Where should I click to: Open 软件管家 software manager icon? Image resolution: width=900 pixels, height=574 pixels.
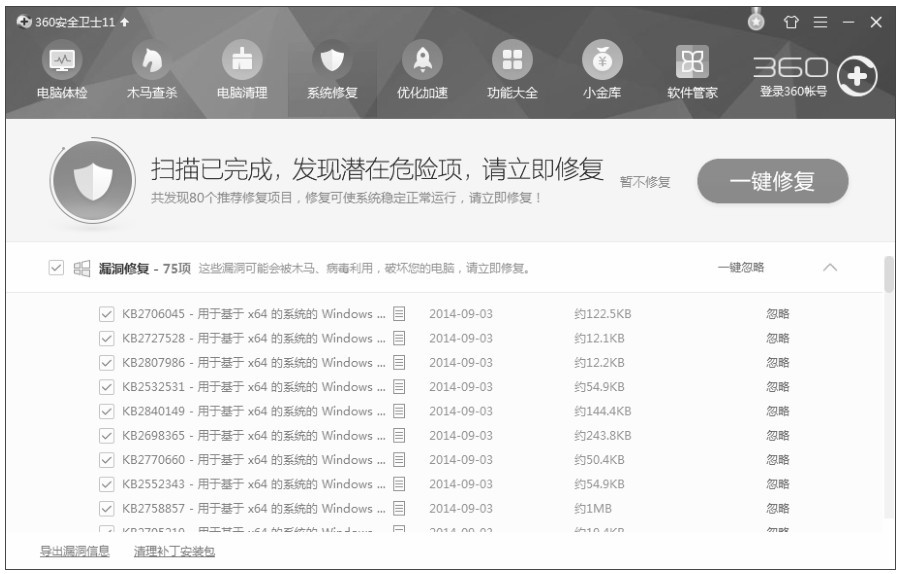[x=692, y=61]
